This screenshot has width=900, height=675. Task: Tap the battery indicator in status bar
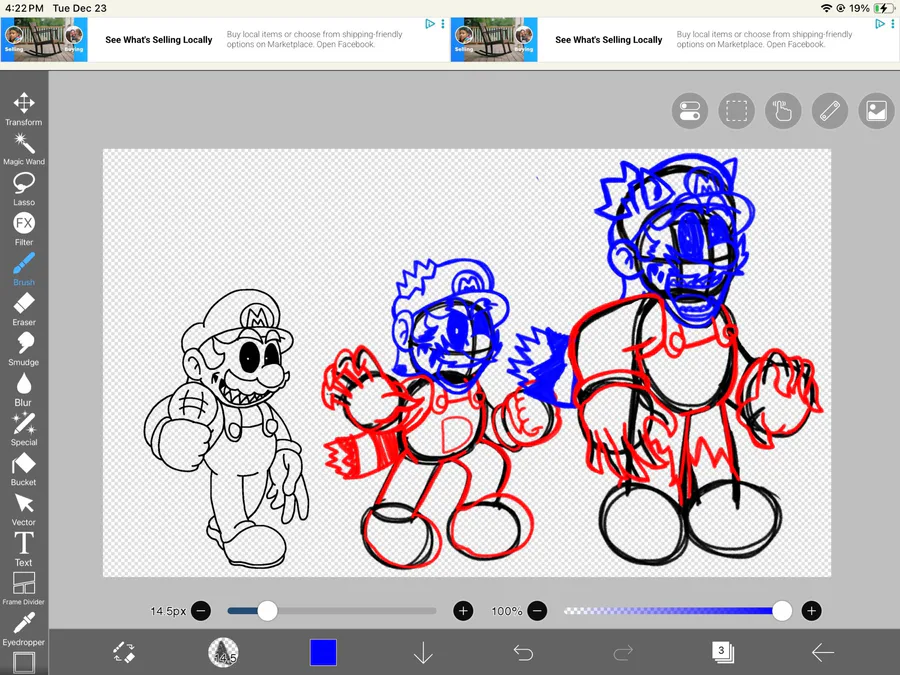point(882,8)
